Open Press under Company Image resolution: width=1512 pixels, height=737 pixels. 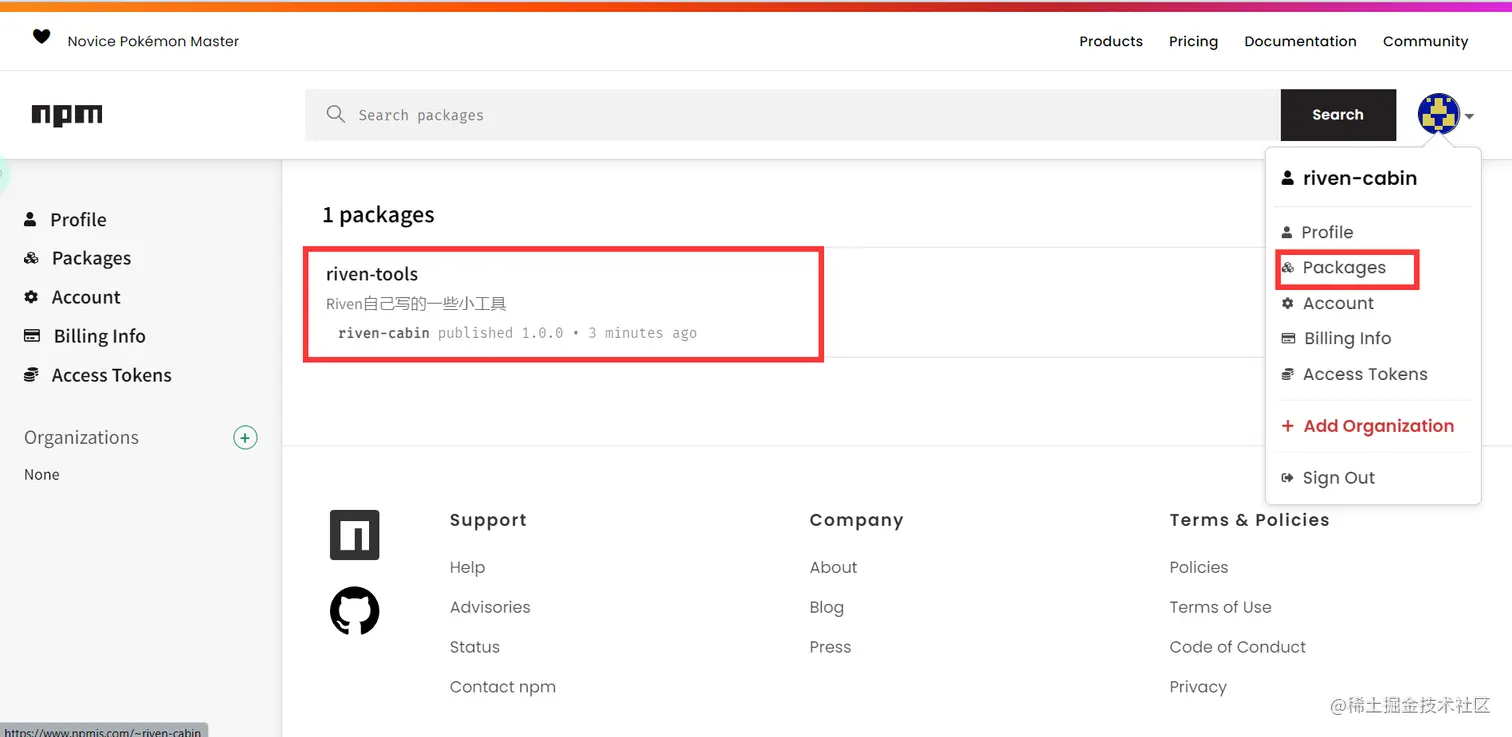(830, 647)
